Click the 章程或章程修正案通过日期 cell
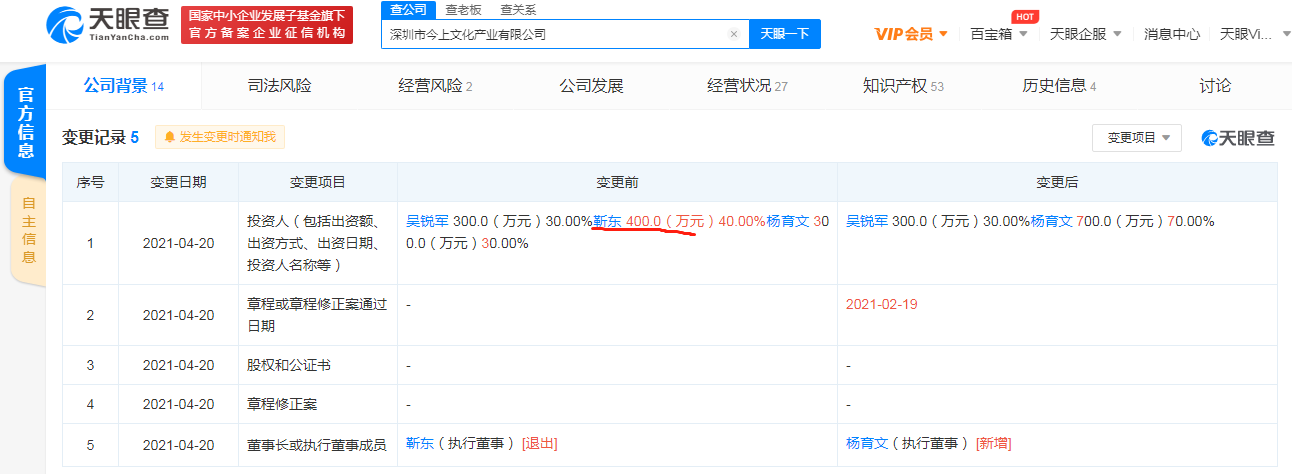The height and width of the screenshot is (474, 1292). coord(317,315)
